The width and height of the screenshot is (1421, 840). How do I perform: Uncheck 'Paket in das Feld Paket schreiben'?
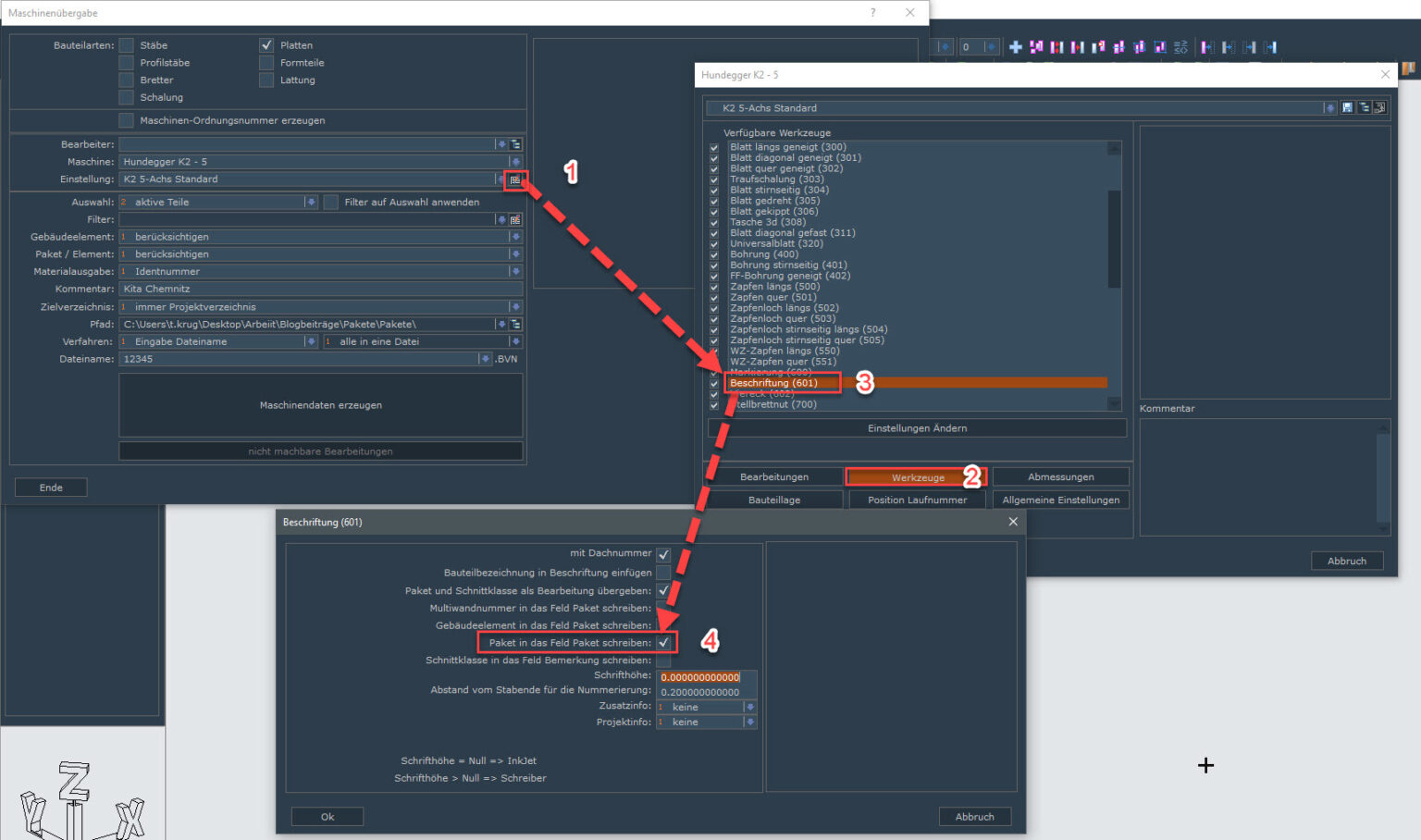pos(663,643)
